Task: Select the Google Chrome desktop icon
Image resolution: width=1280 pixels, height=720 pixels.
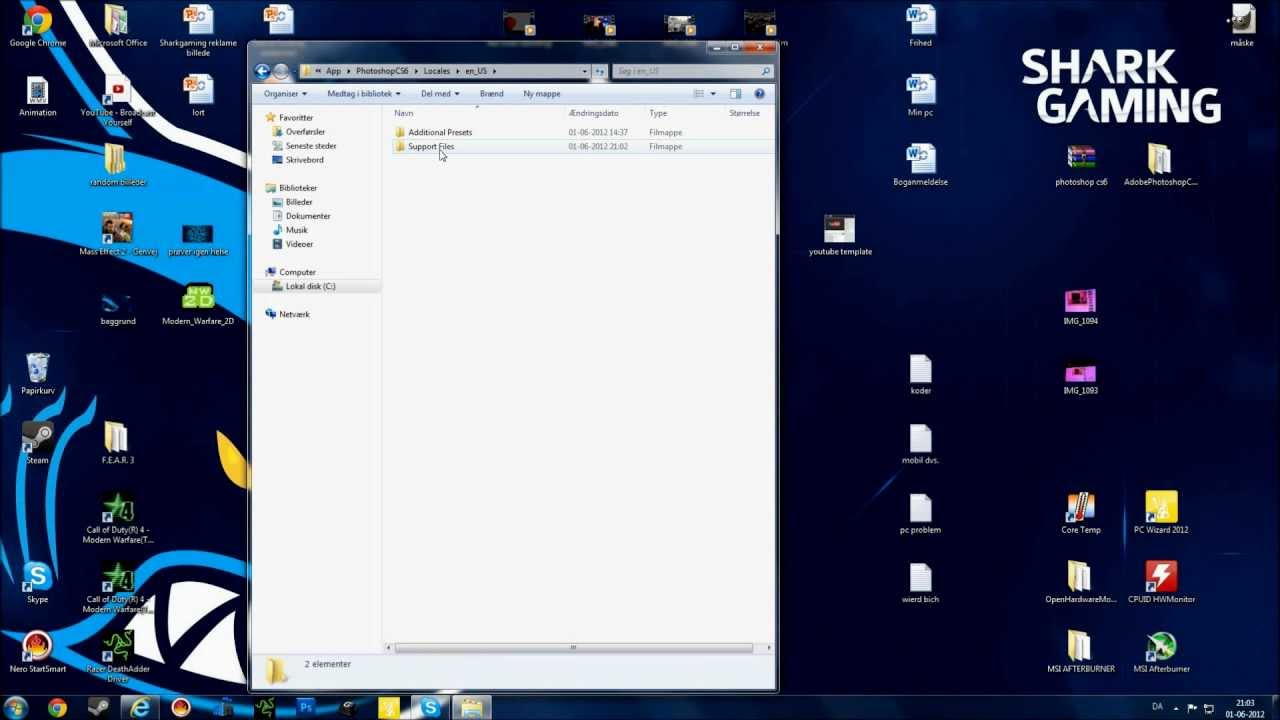Action: 37,27
